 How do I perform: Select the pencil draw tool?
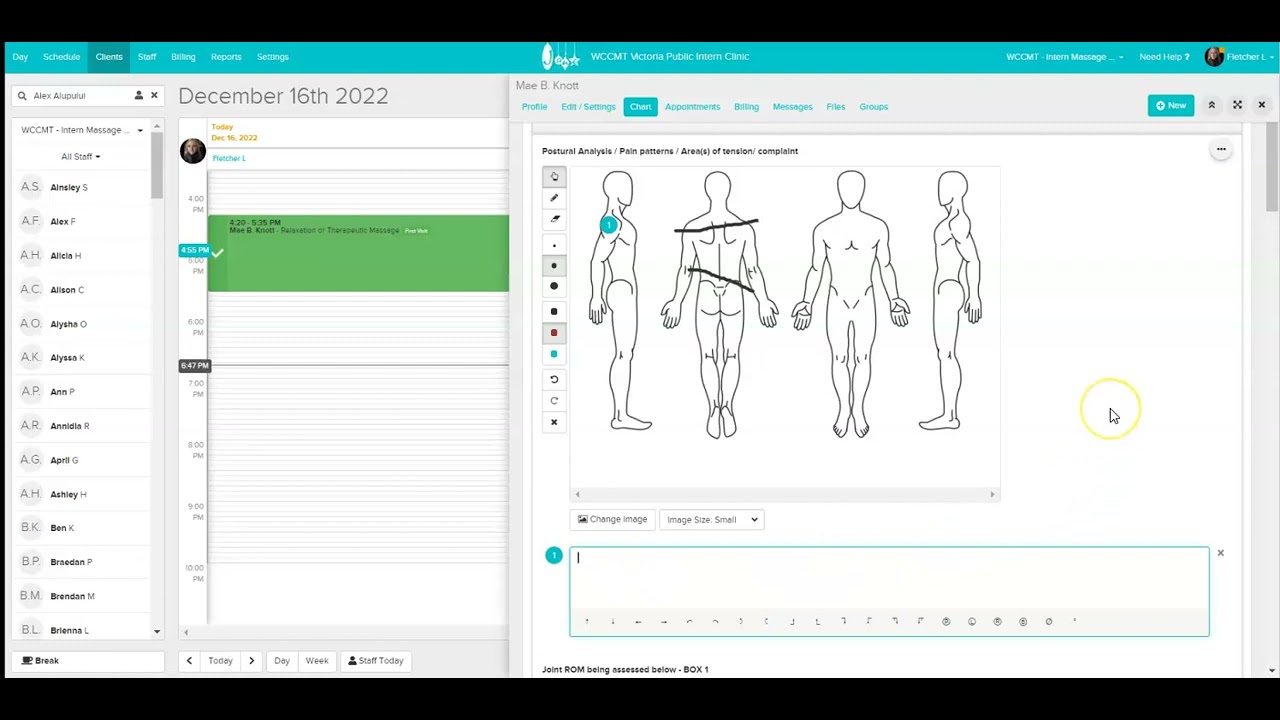554,198
